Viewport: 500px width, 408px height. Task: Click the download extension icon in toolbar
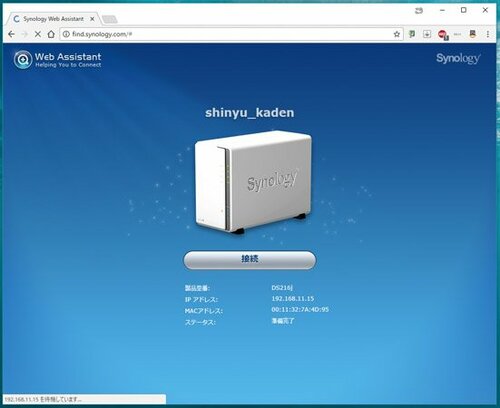[x=427, y=34]
